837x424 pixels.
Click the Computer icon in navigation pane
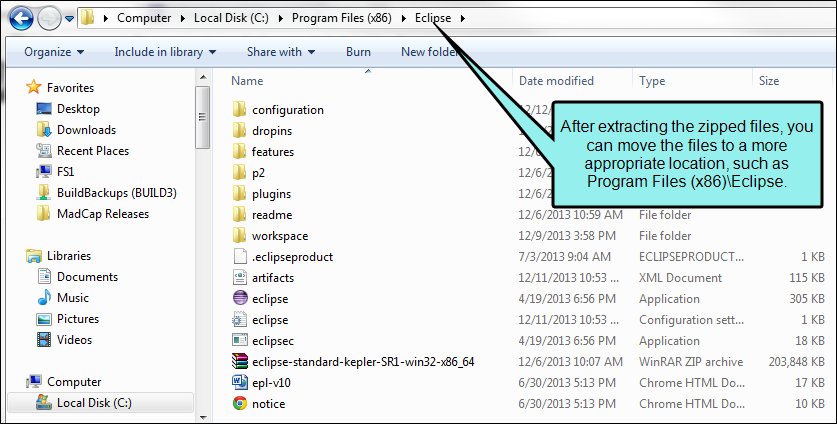coord(34,382)
